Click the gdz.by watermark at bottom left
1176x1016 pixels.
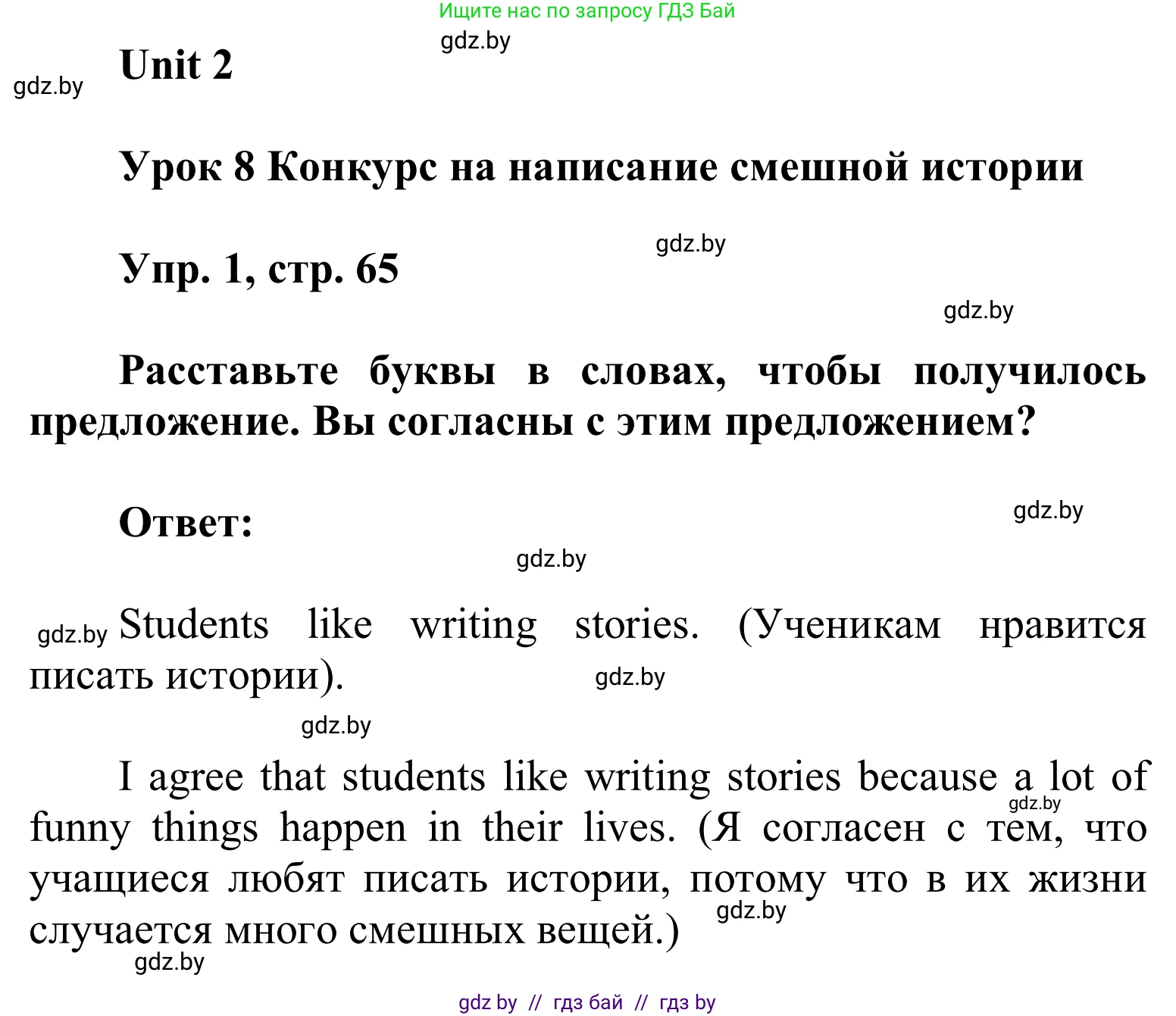coord(168,962)
